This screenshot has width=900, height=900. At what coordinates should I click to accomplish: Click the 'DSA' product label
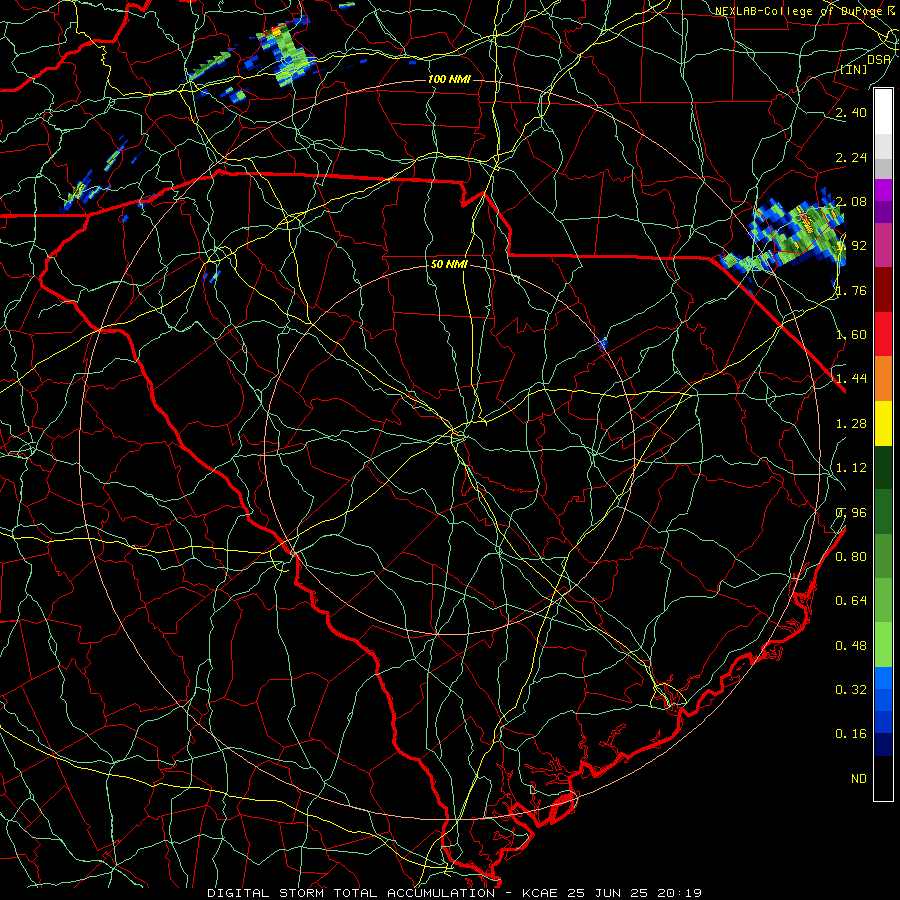pos(879,60)
